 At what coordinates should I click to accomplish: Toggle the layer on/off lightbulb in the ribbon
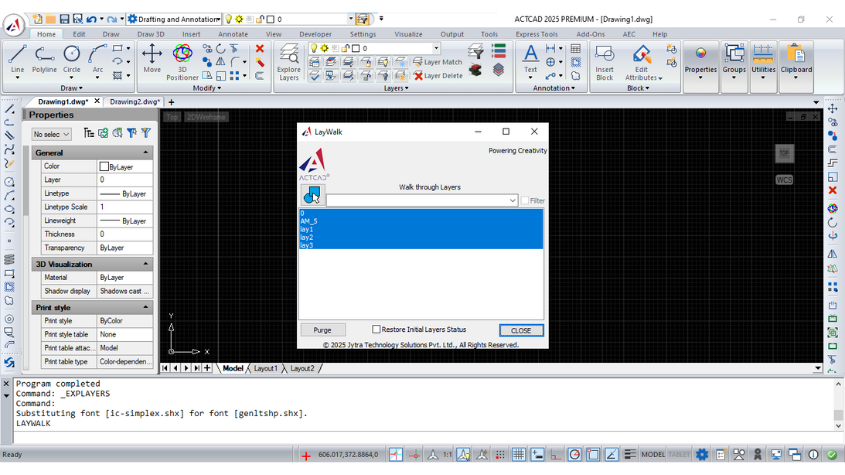click(314, 49)
